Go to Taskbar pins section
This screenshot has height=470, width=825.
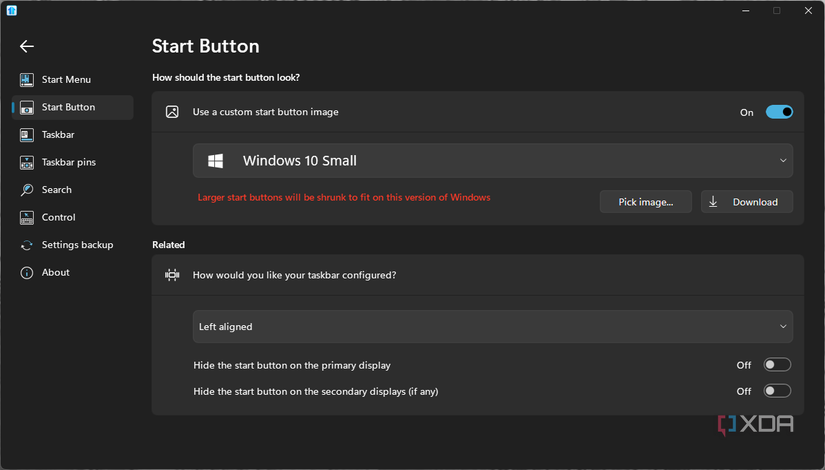point(73,162)
